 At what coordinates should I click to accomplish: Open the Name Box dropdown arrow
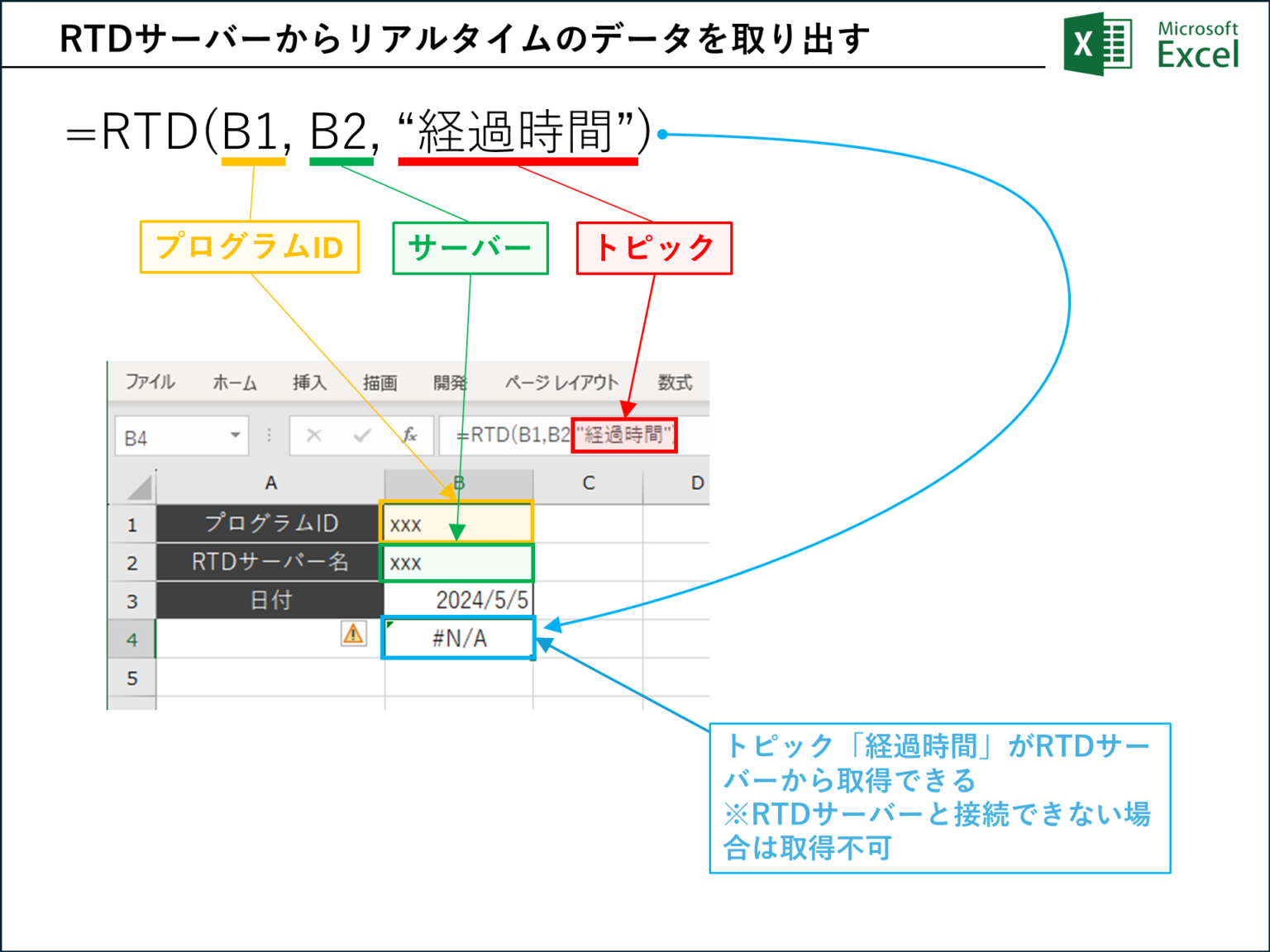[235, 436]
